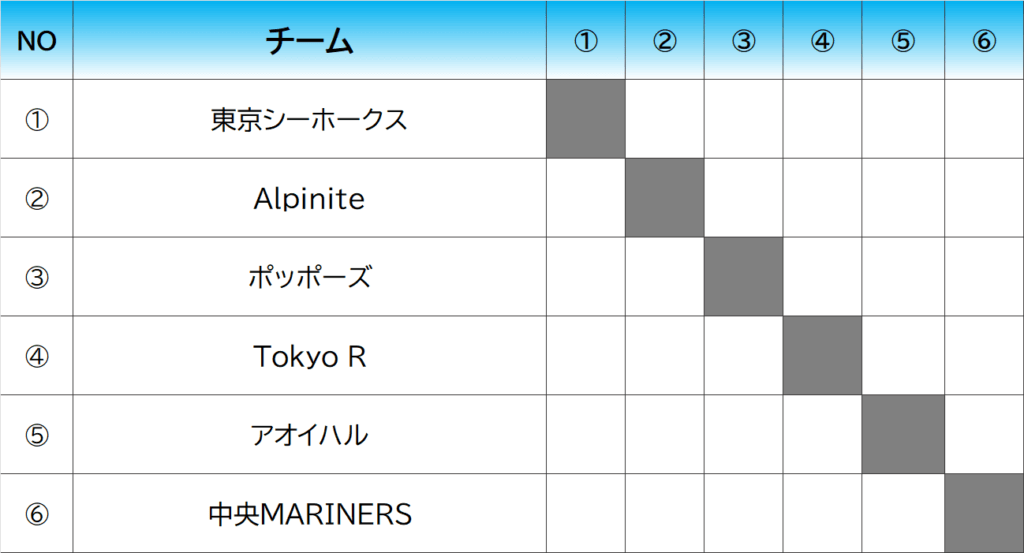Select the gray cell in Tokyo R row
1024x553 pixels.
pos(822,357)
